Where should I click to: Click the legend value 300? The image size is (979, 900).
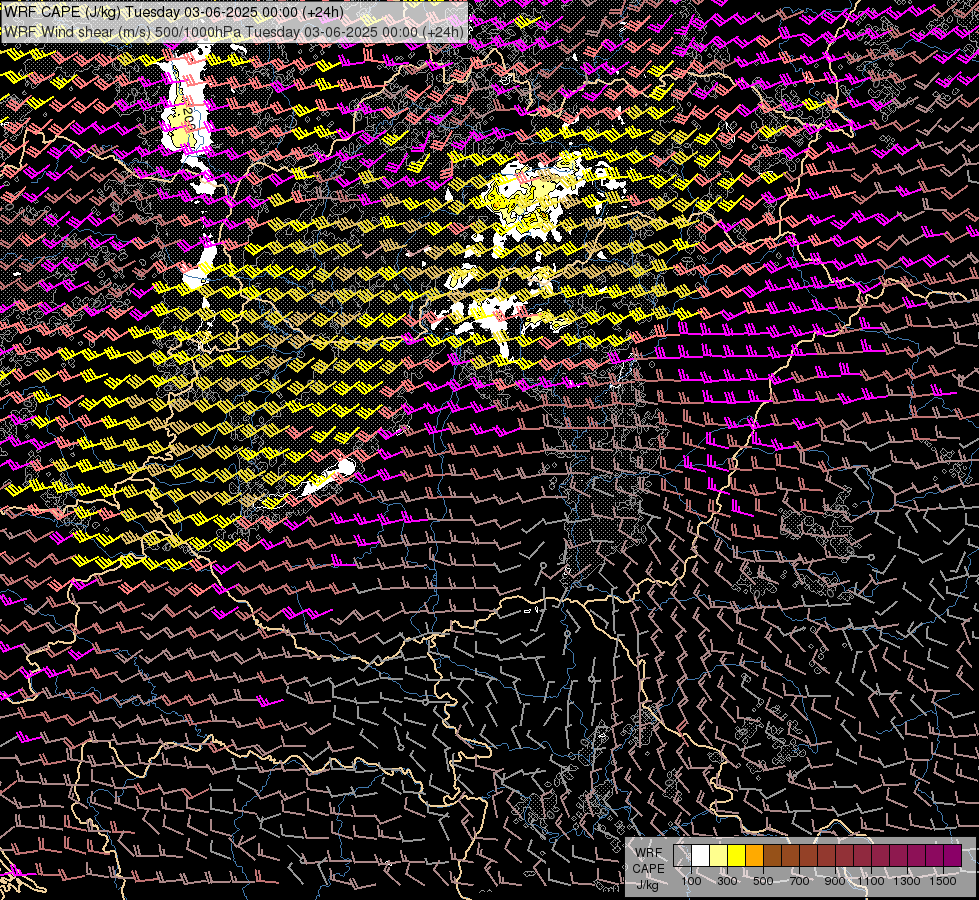click(x=727, y=881)
